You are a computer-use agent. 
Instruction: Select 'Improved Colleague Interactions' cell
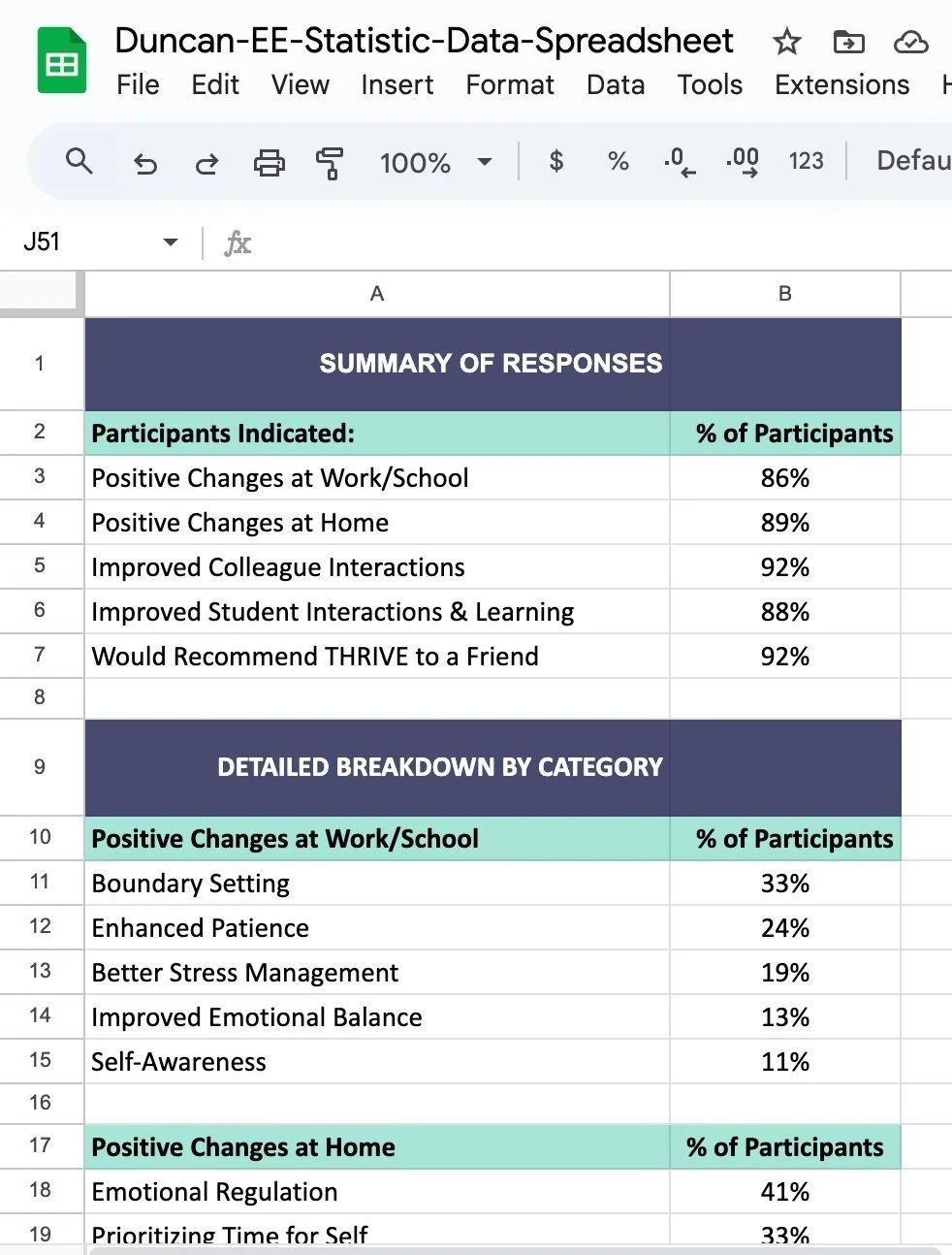[377, 567]
